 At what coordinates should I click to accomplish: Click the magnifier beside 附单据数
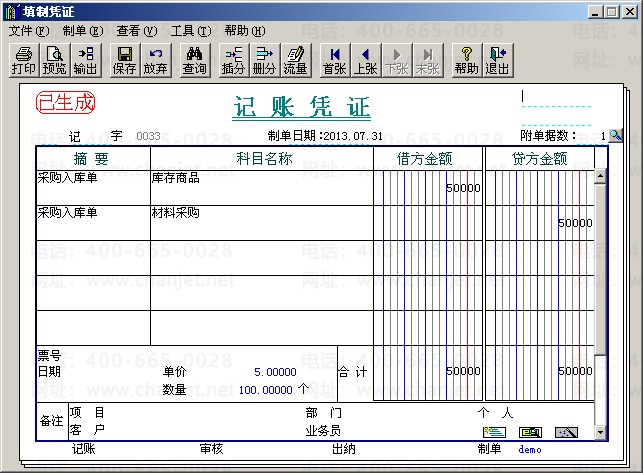[x=615, y=135]
